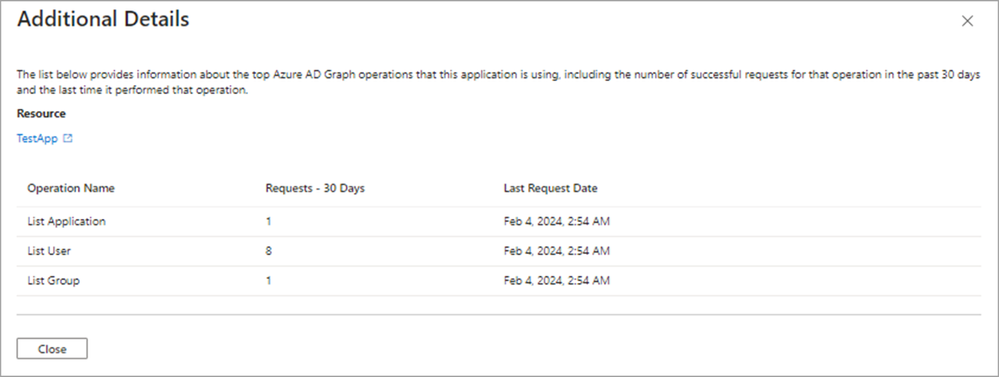Image resolution: width=999 pixels, height=377 pixels.
Task: Click the request count for List Application
Action: pyautogui.click(x=268, y=222)
